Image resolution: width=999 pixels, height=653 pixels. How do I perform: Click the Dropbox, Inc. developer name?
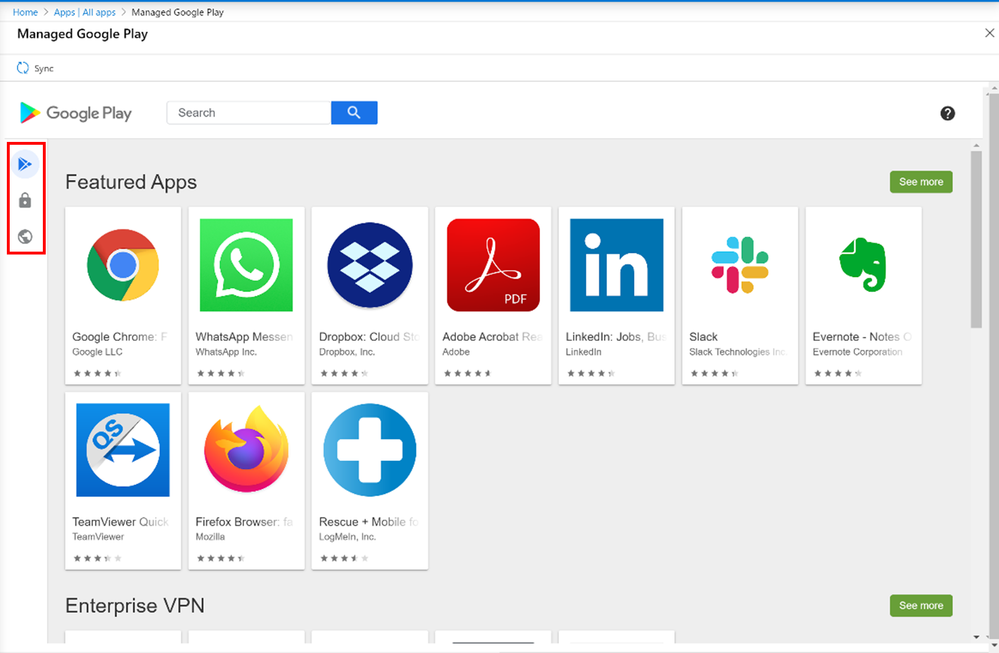point(347,352)
